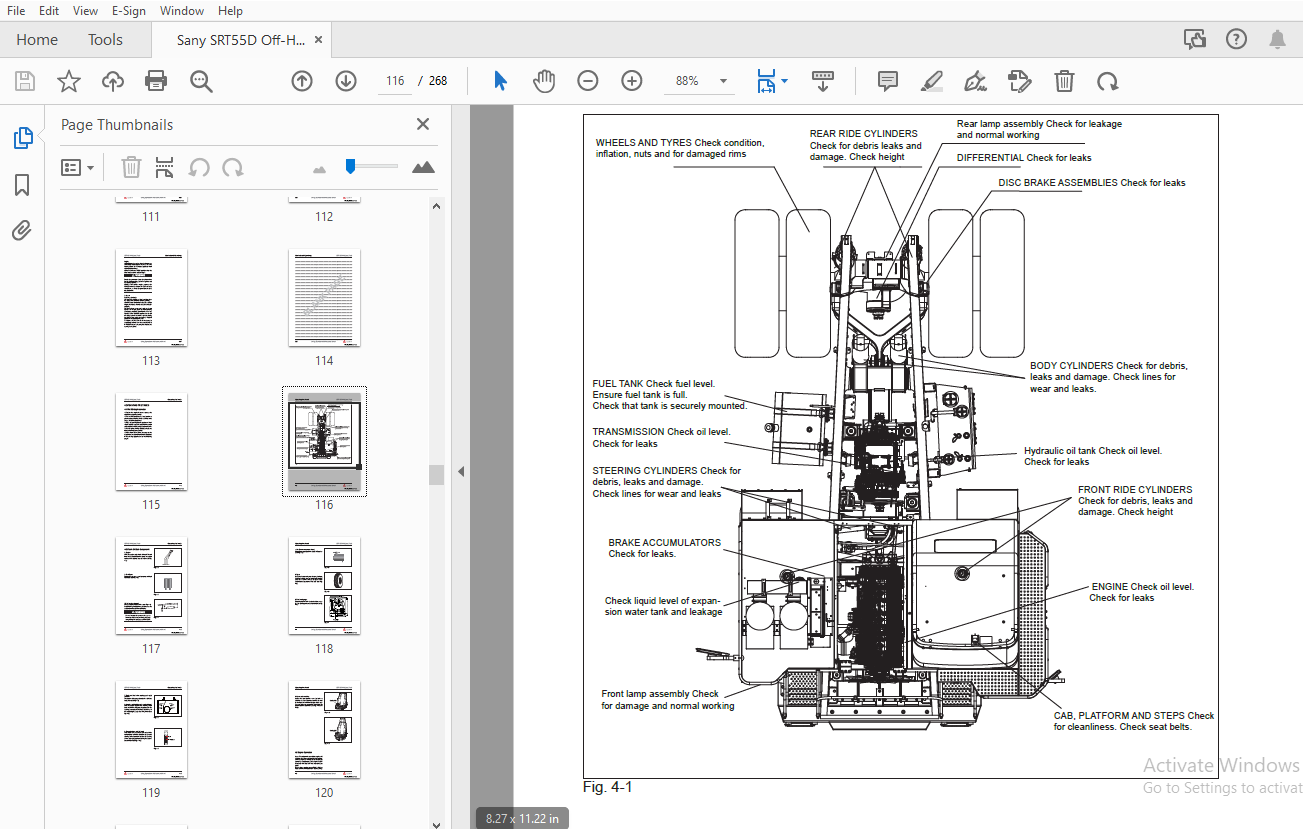
Task: Open the Edit menu
Action: [x=49, y=11]
